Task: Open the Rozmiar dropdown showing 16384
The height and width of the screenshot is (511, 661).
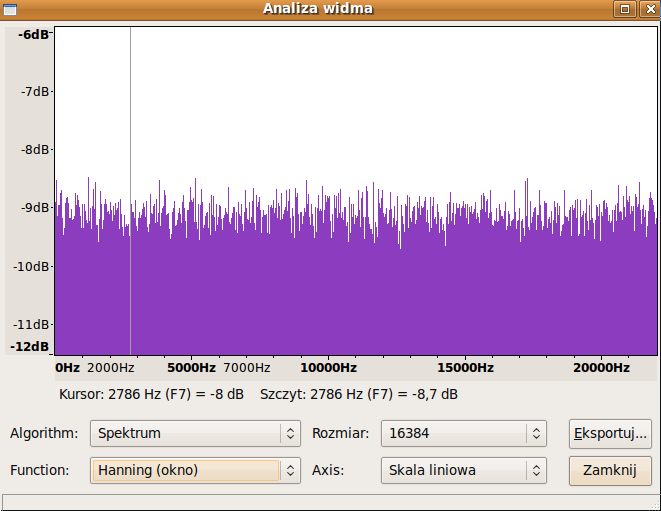Action: point(464,433)
